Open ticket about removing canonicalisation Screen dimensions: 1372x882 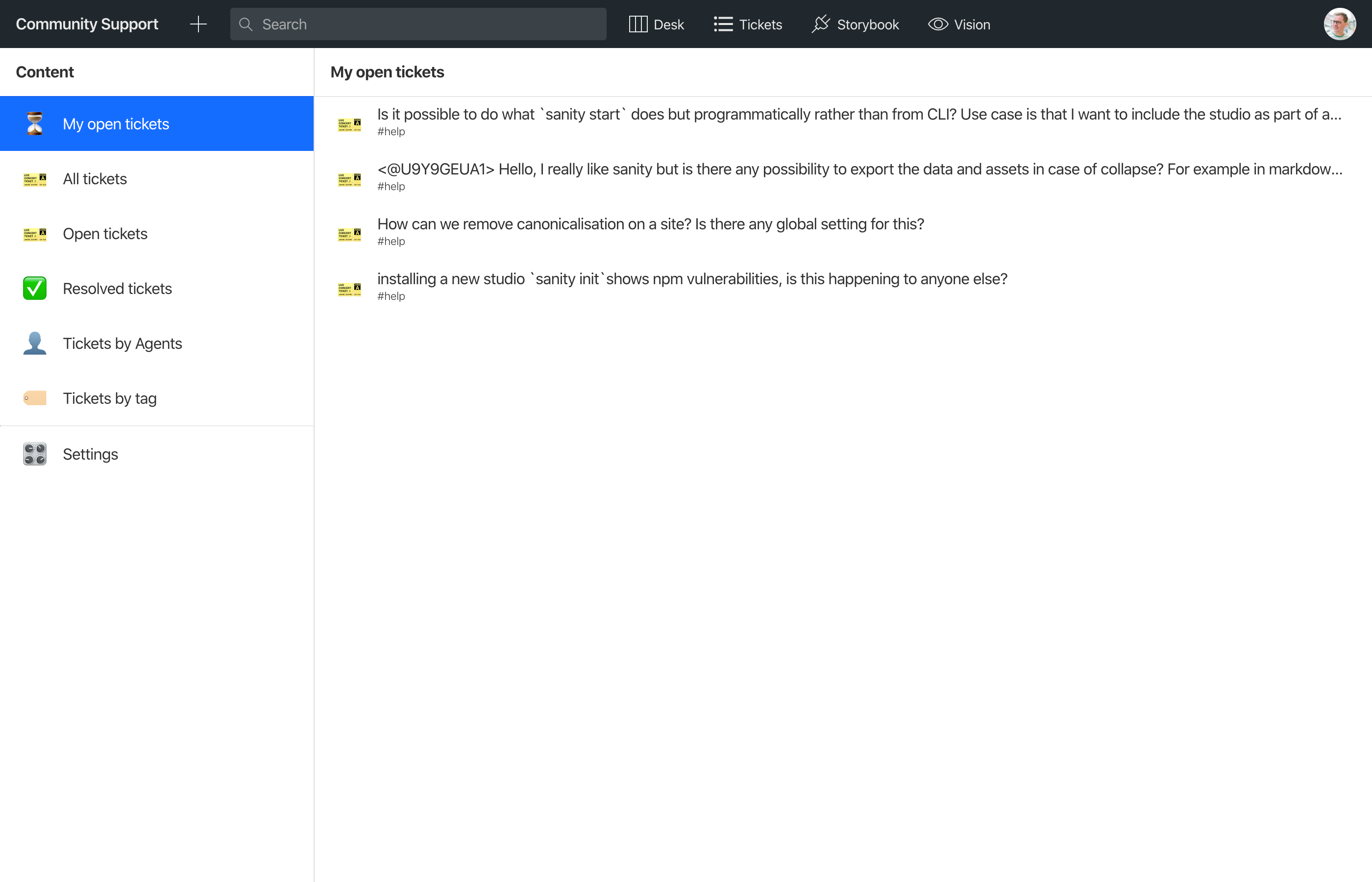point(650,224)
